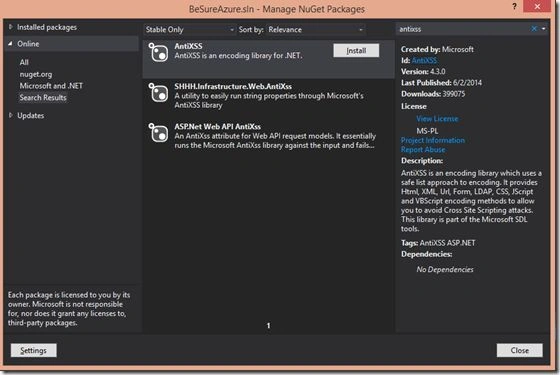Click the Last Published: 6/2/2014 text
This screenshot has width=560, height=375.
pos(441,82)
